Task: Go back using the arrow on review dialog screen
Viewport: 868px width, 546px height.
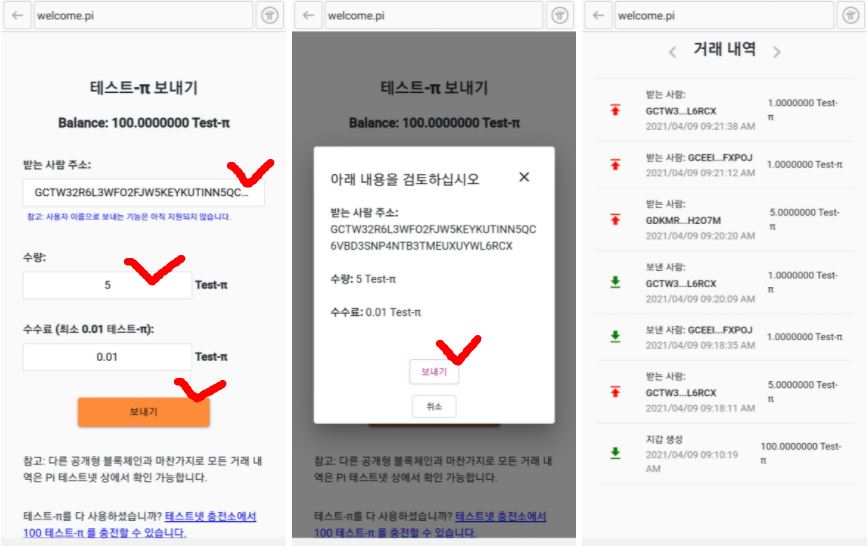Action: point(308,16)
